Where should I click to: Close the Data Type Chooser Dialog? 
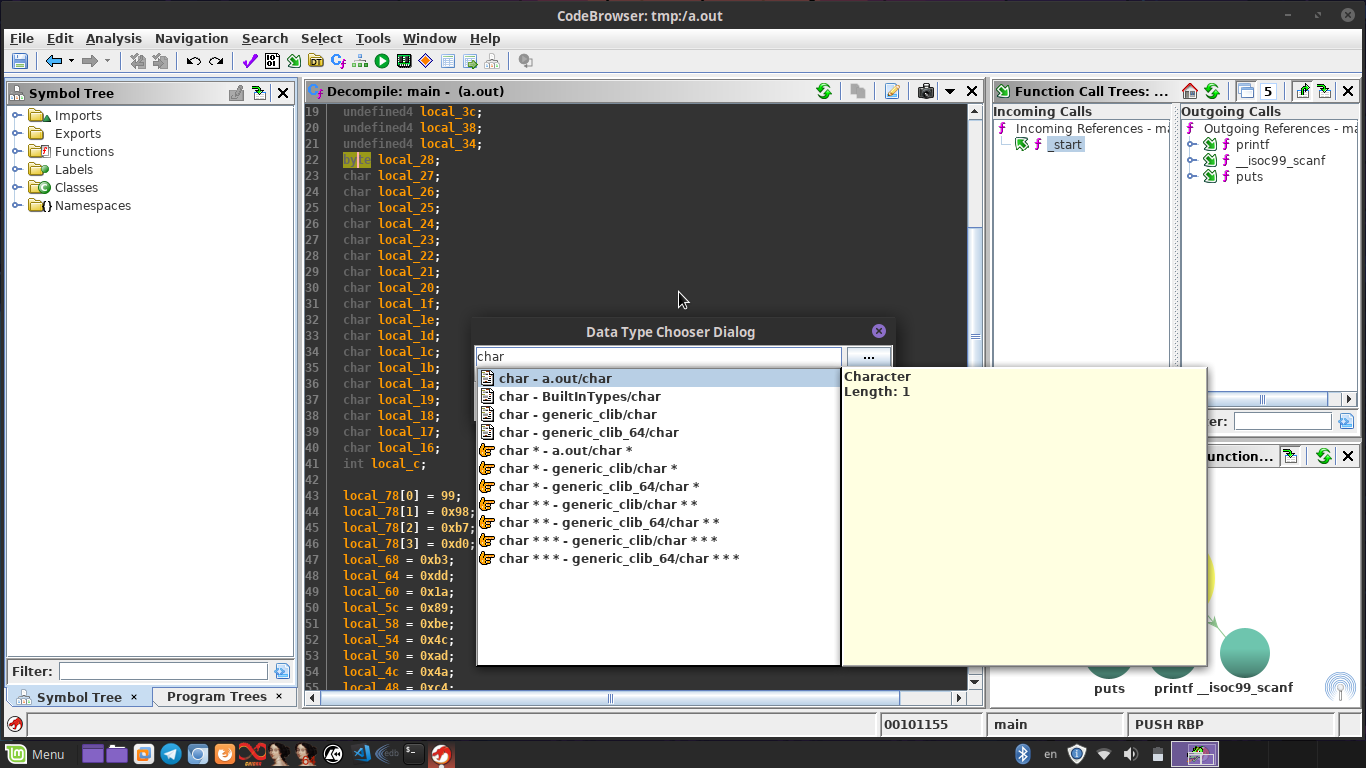[879, 331]
